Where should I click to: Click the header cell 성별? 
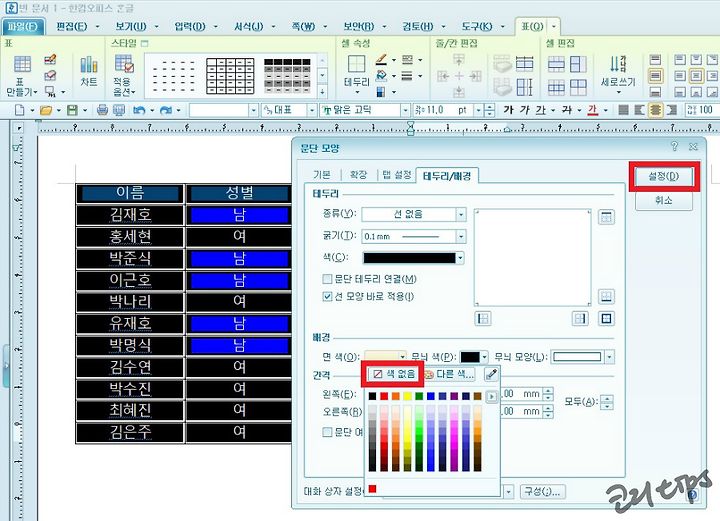(239, 193)
